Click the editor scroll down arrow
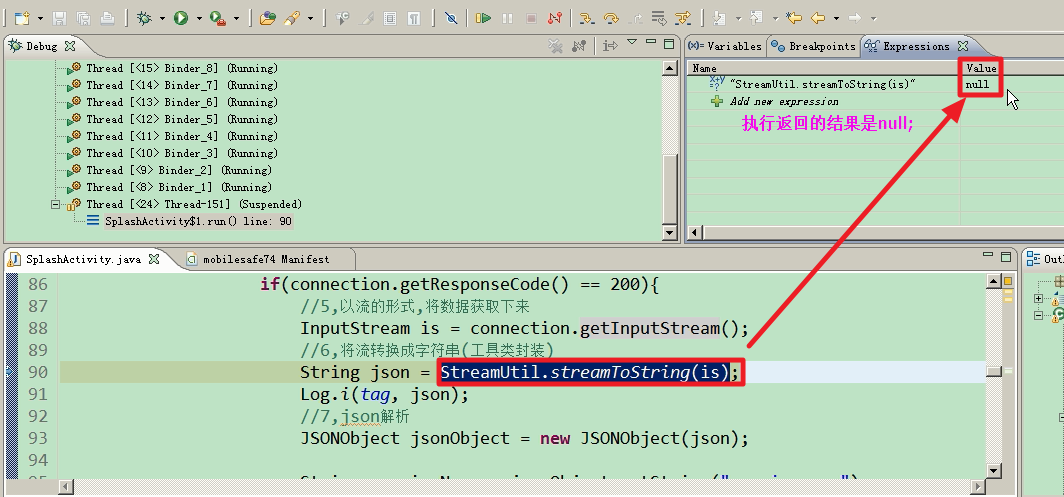This screenshot has height=497, width=1064. coord(993,471)
